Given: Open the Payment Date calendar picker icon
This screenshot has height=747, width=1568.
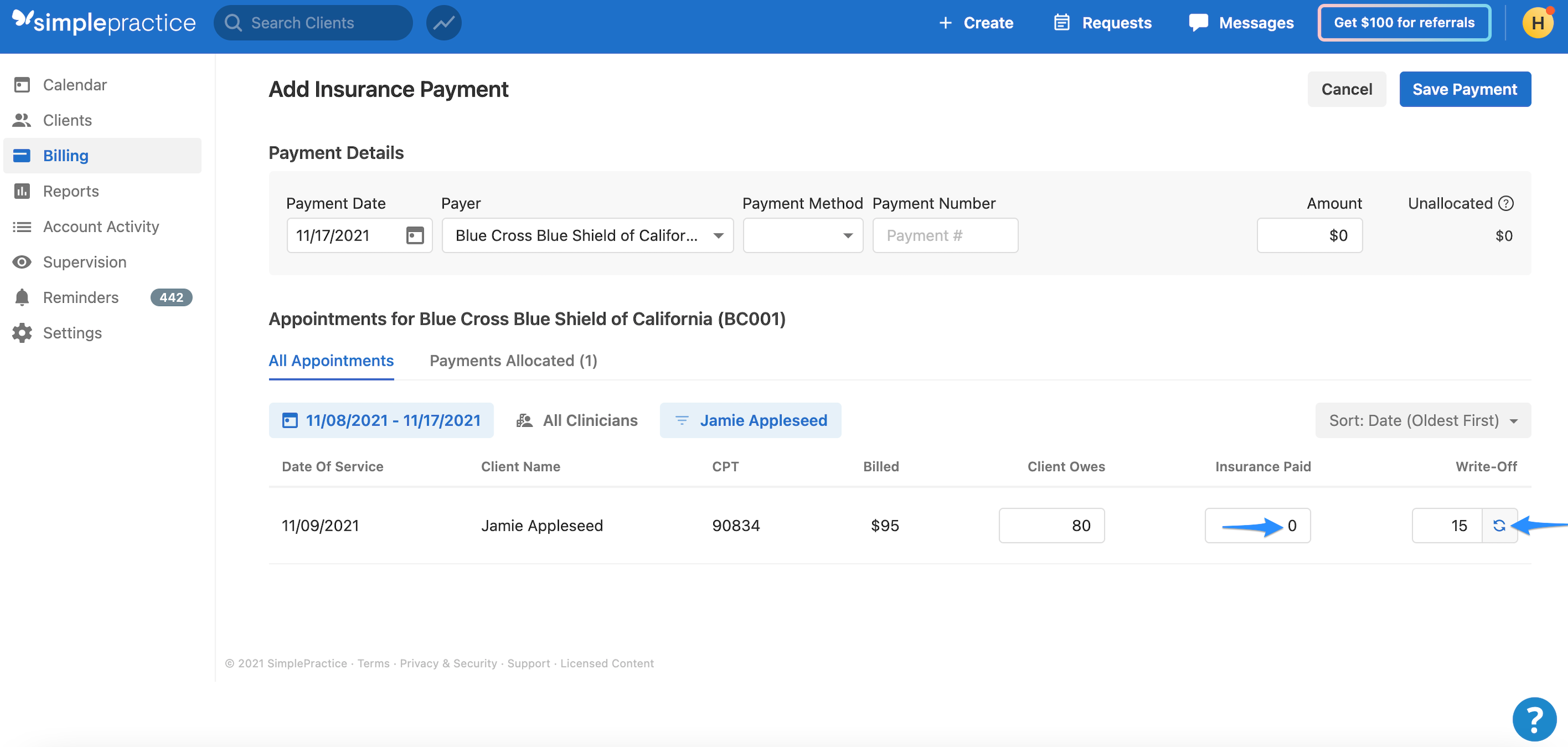Looking at the screenshot, I should coord(415,235).
